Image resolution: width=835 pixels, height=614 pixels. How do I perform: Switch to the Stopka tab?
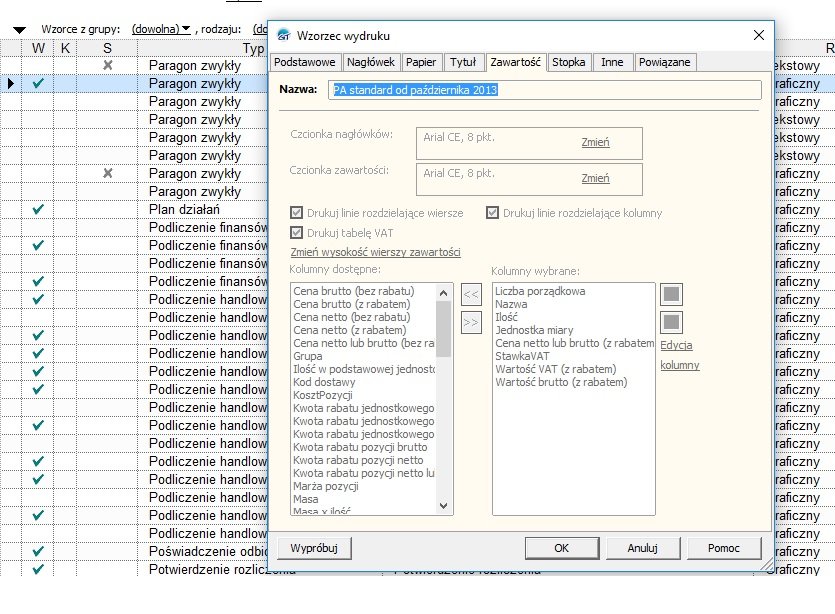[569, 62]
